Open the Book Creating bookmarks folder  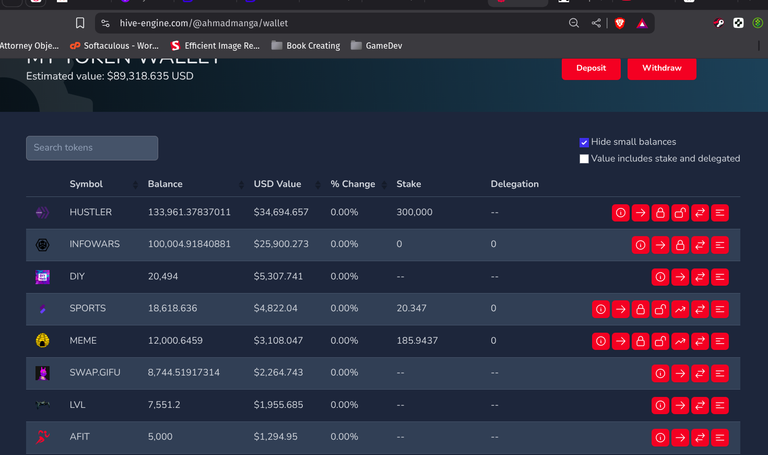coord(306,46)
